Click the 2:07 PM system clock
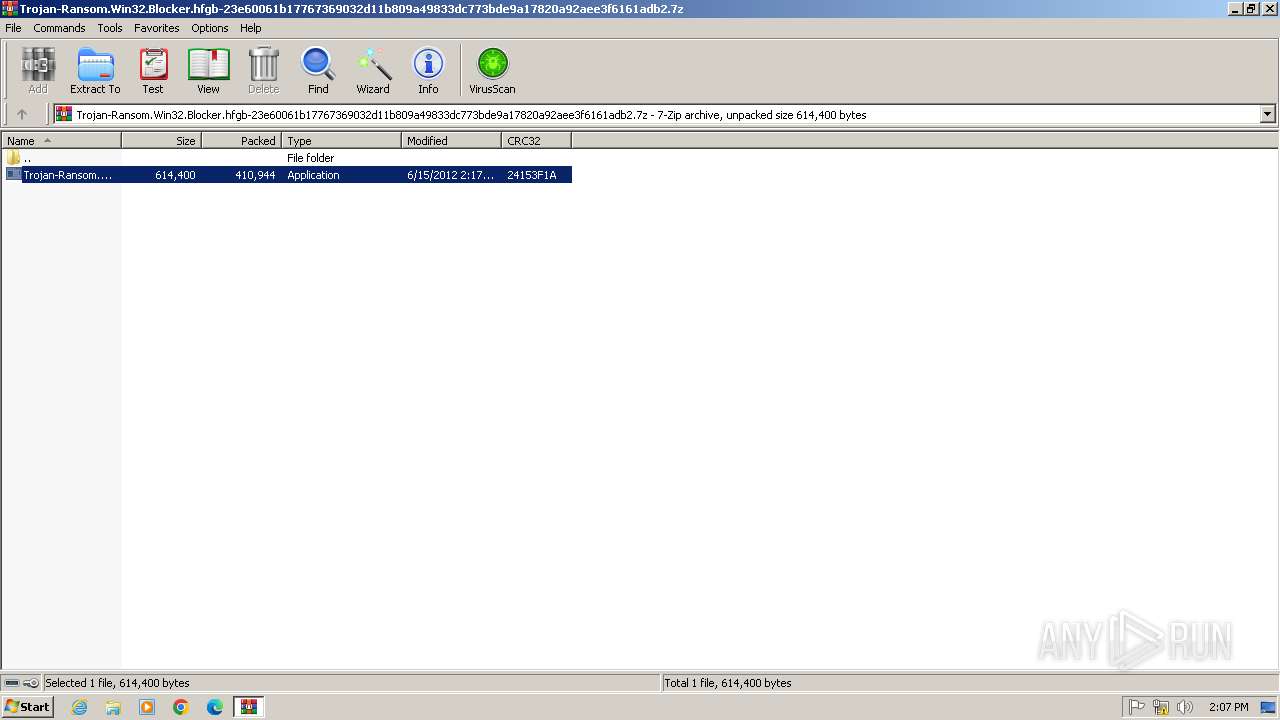1280x720 pixels. [1228, 707]
